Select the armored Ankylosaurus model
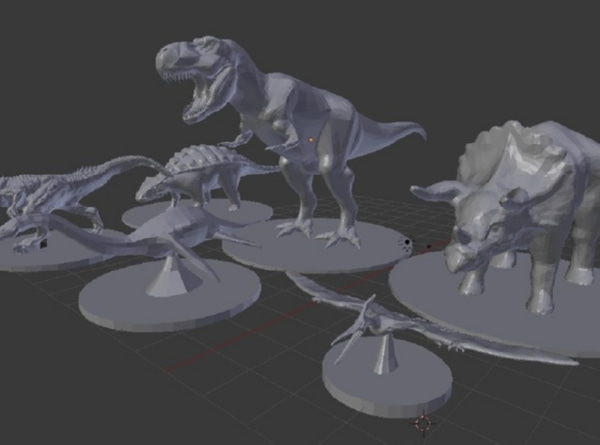Image resolution: width=600 pixels, height=445 pixels. 207,176
